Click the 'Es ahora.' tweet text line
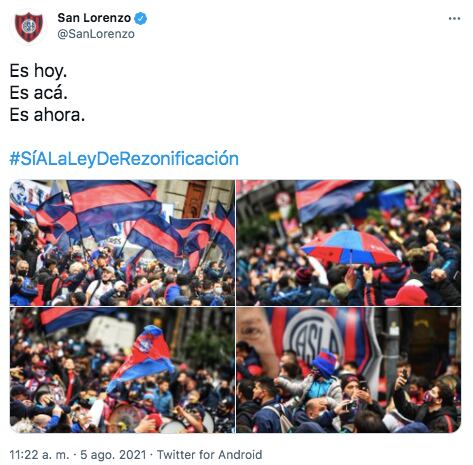The width and height of the screenshot is (473, 465). pyautogui.click(x=47, y=115)
